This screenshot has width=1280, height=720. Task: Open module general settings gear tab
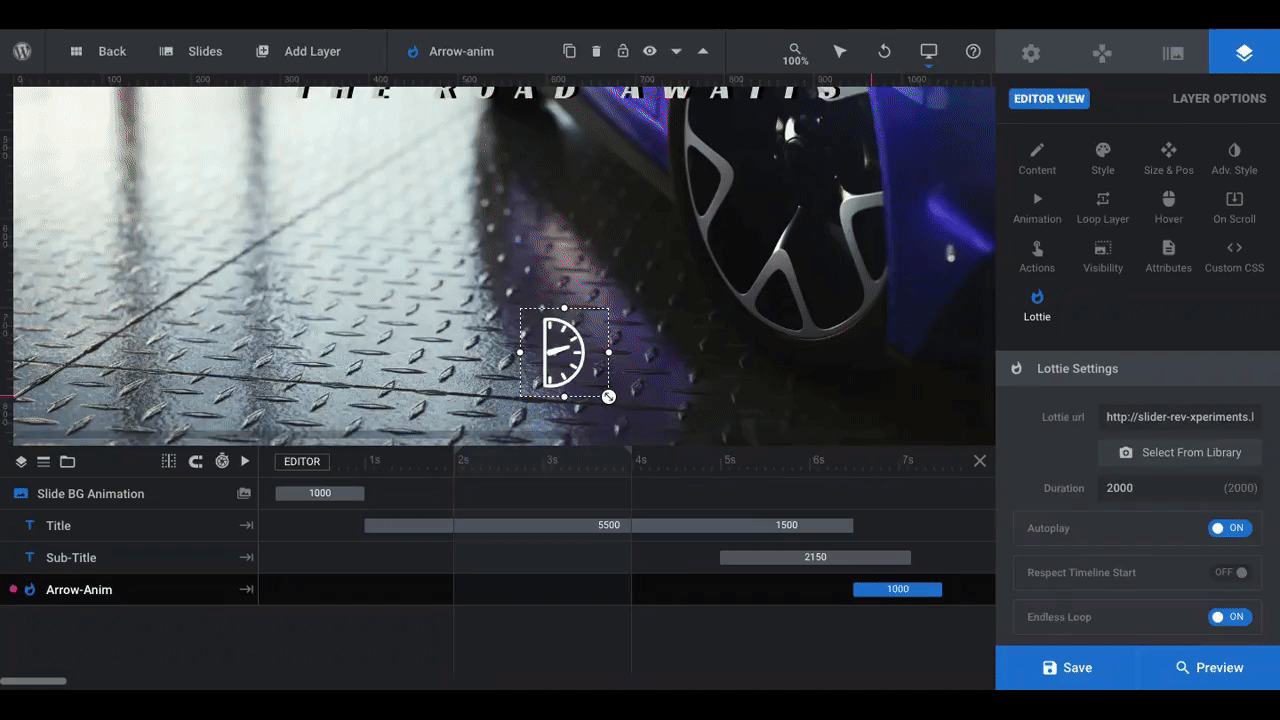(x=1031, y=53)
